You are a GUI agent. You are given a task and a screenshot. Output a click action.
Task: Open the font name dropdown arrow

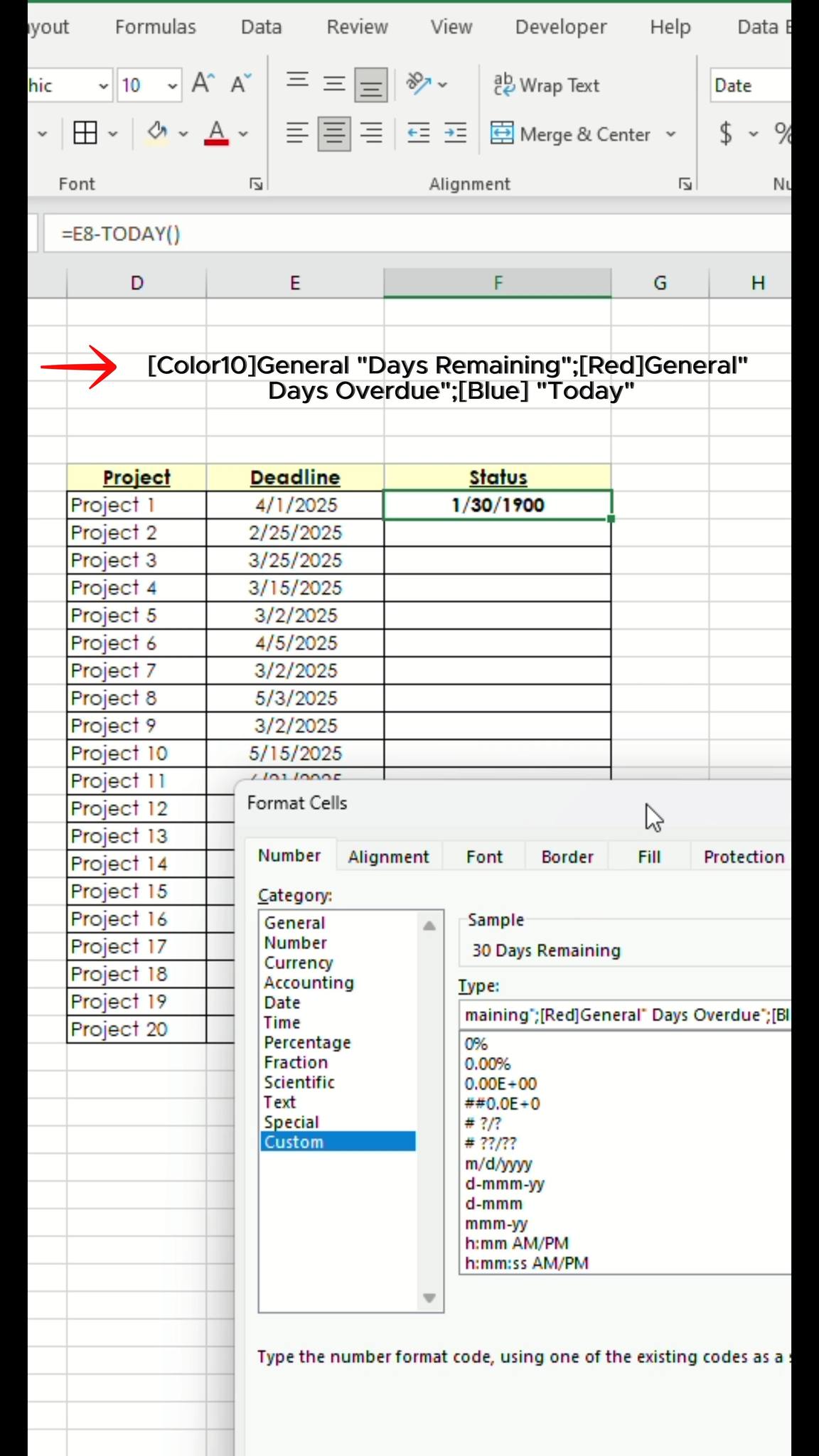(x=104, y=86)
